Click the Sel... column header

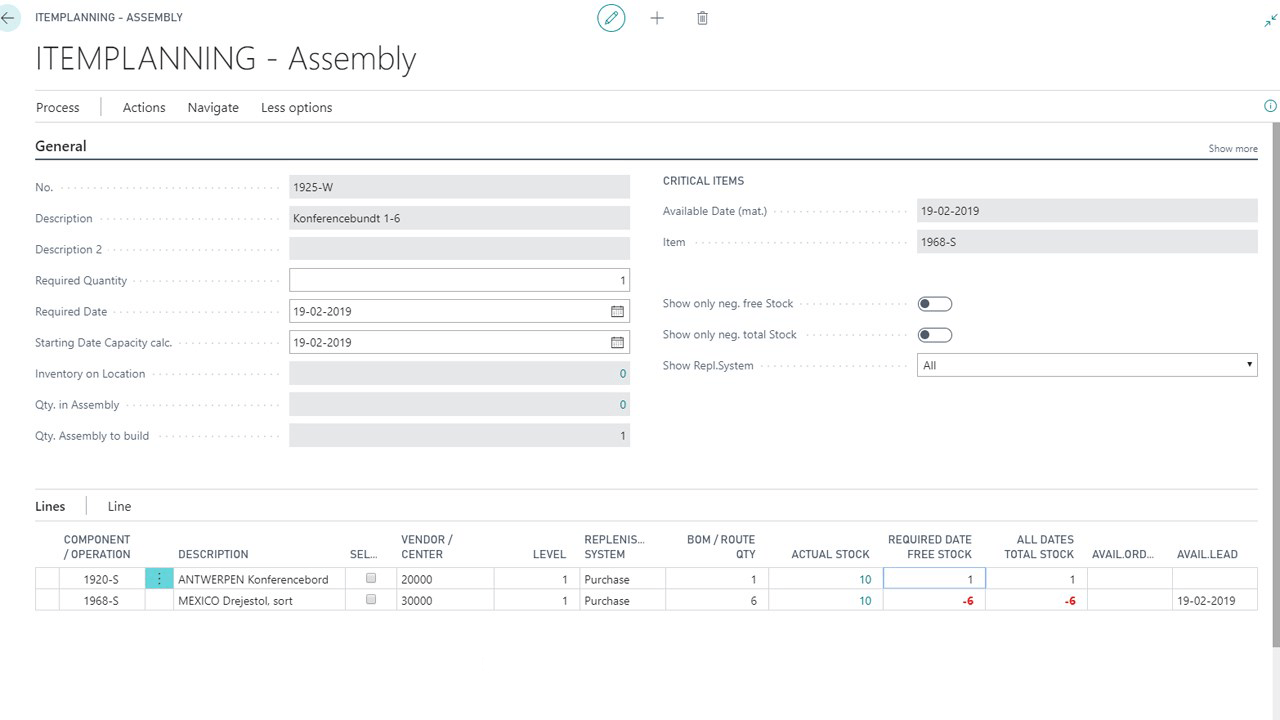point(364,554)
